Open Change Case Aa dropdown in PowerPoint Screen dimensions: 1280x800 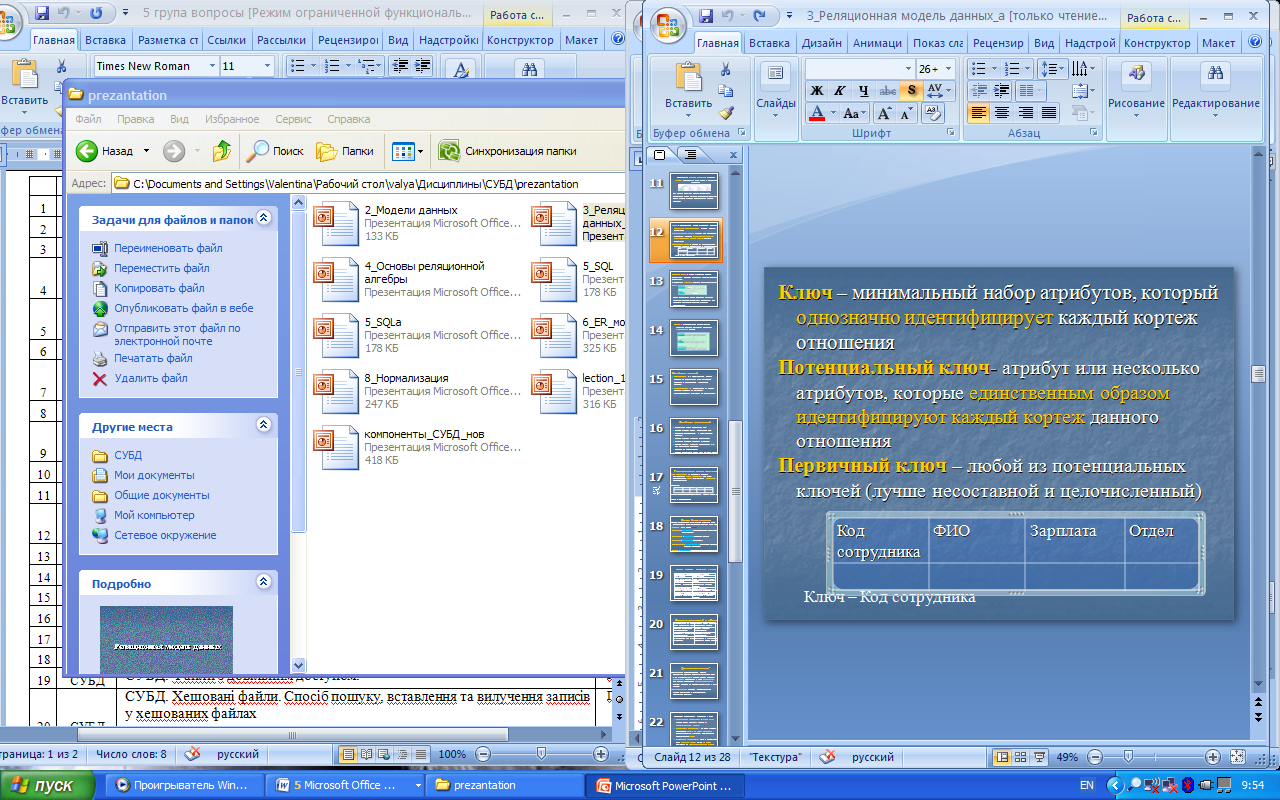click(854, 113)
